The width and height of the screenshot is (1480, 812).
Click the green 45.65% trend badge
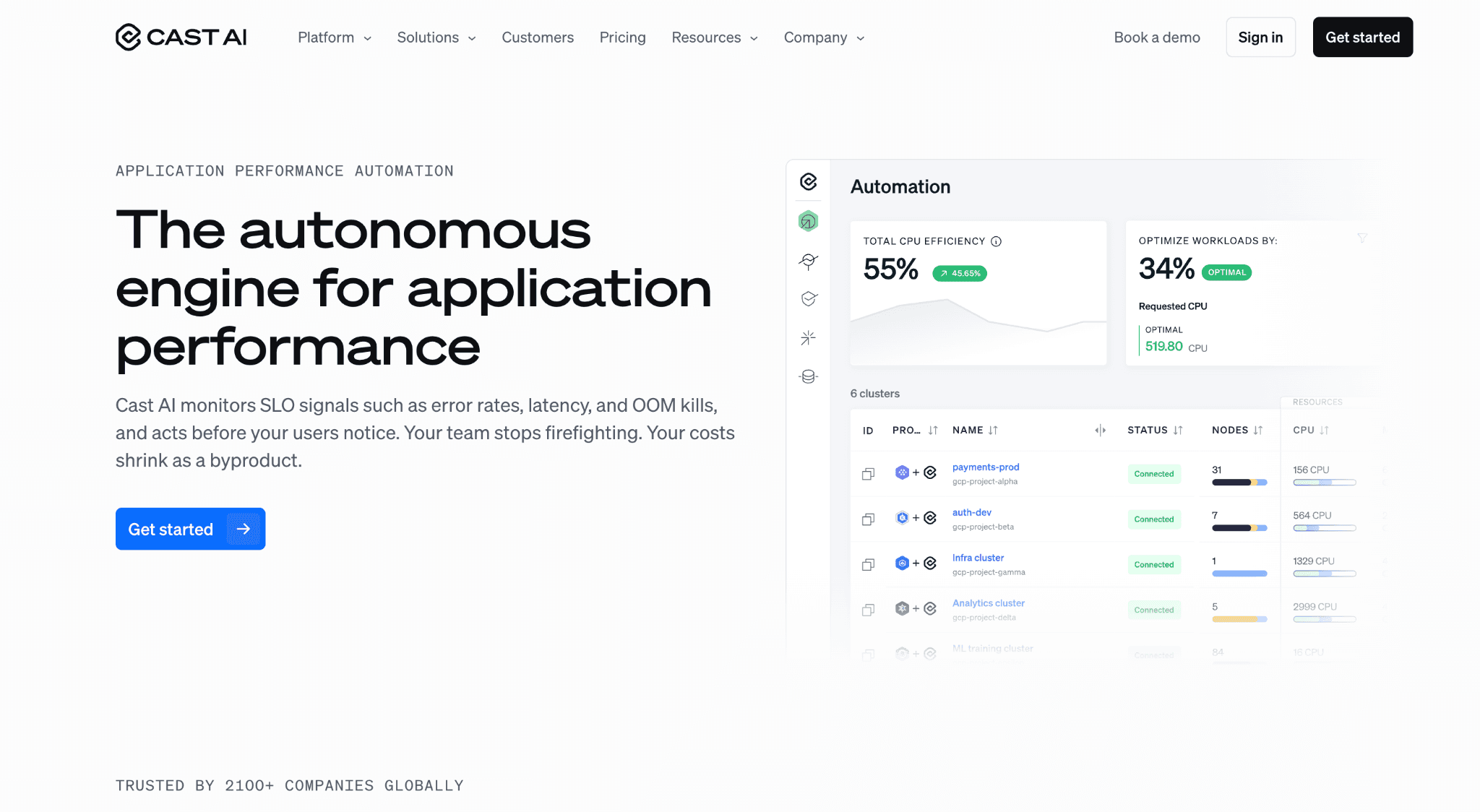pos(960,273)
